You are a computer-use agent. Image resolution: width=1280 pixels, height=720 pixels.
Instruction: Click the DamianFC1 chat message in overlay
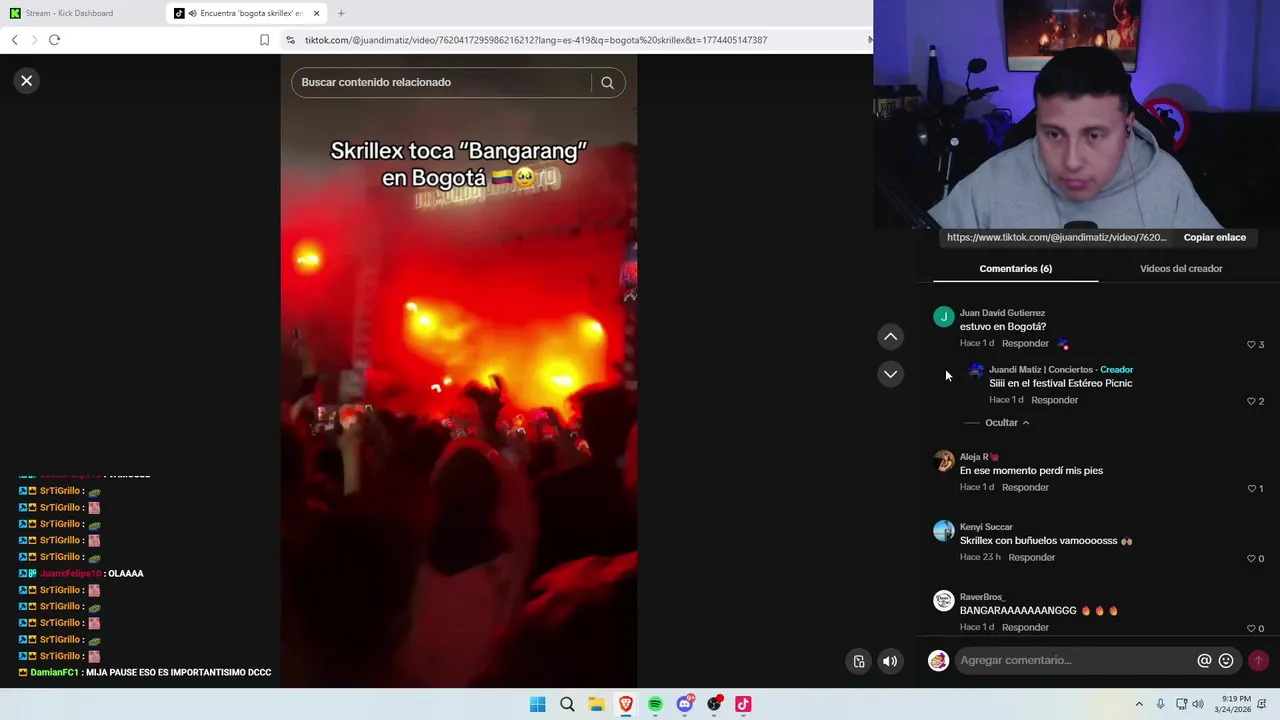145,673
